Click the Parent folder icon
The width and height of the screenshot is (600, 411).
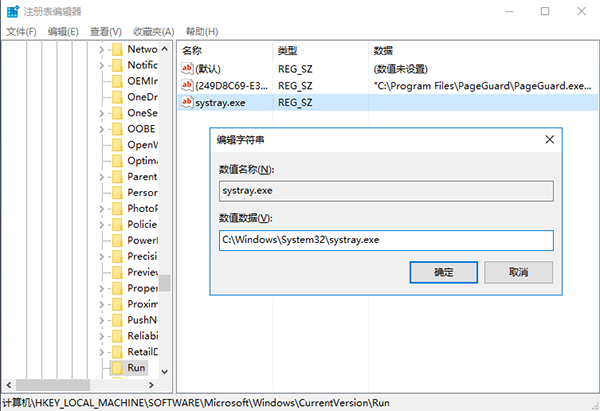[x=117, y=177]
